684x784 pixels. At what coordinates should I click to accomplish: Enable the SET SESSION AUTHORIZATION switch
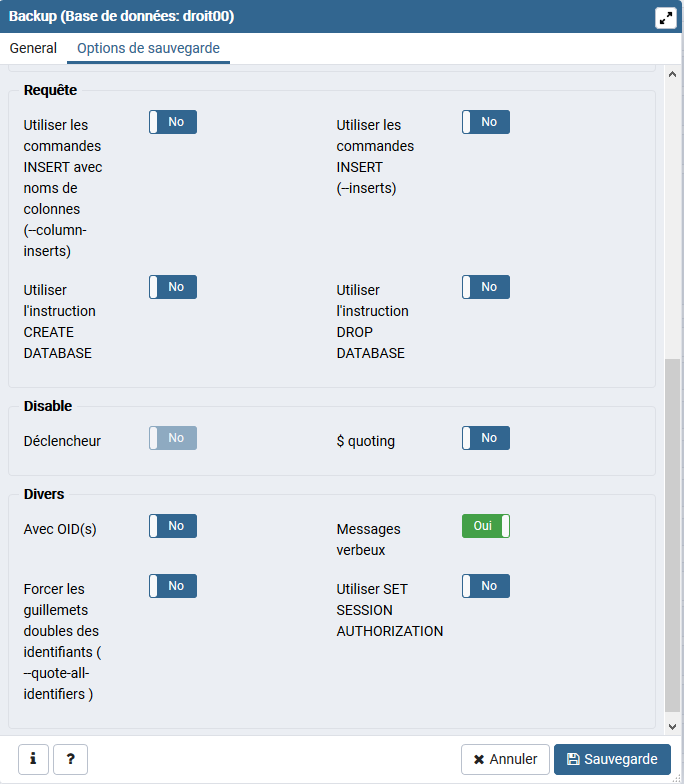(486, 586)
